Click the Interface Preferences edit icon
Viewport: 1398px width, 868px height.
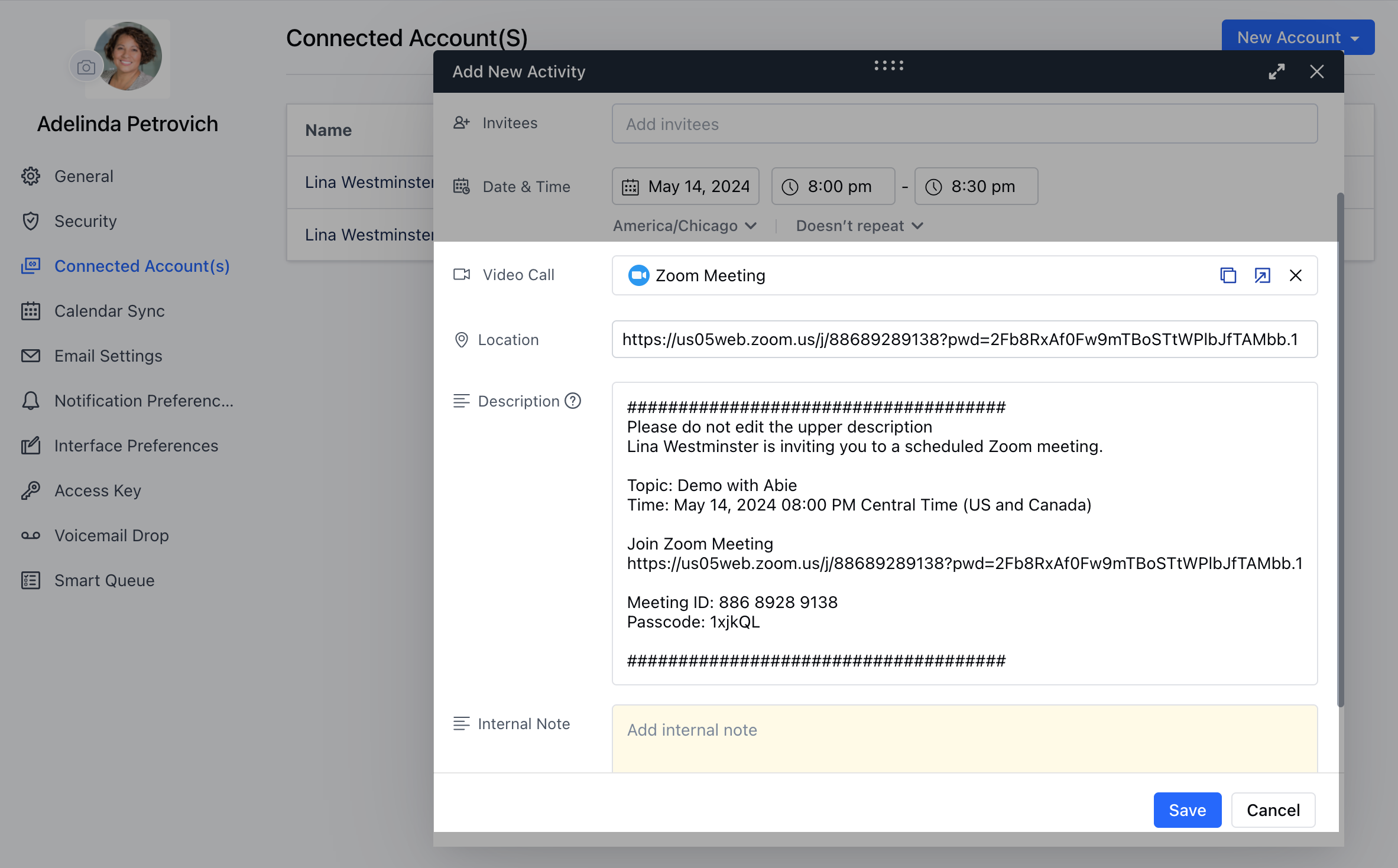pos(31,446)
